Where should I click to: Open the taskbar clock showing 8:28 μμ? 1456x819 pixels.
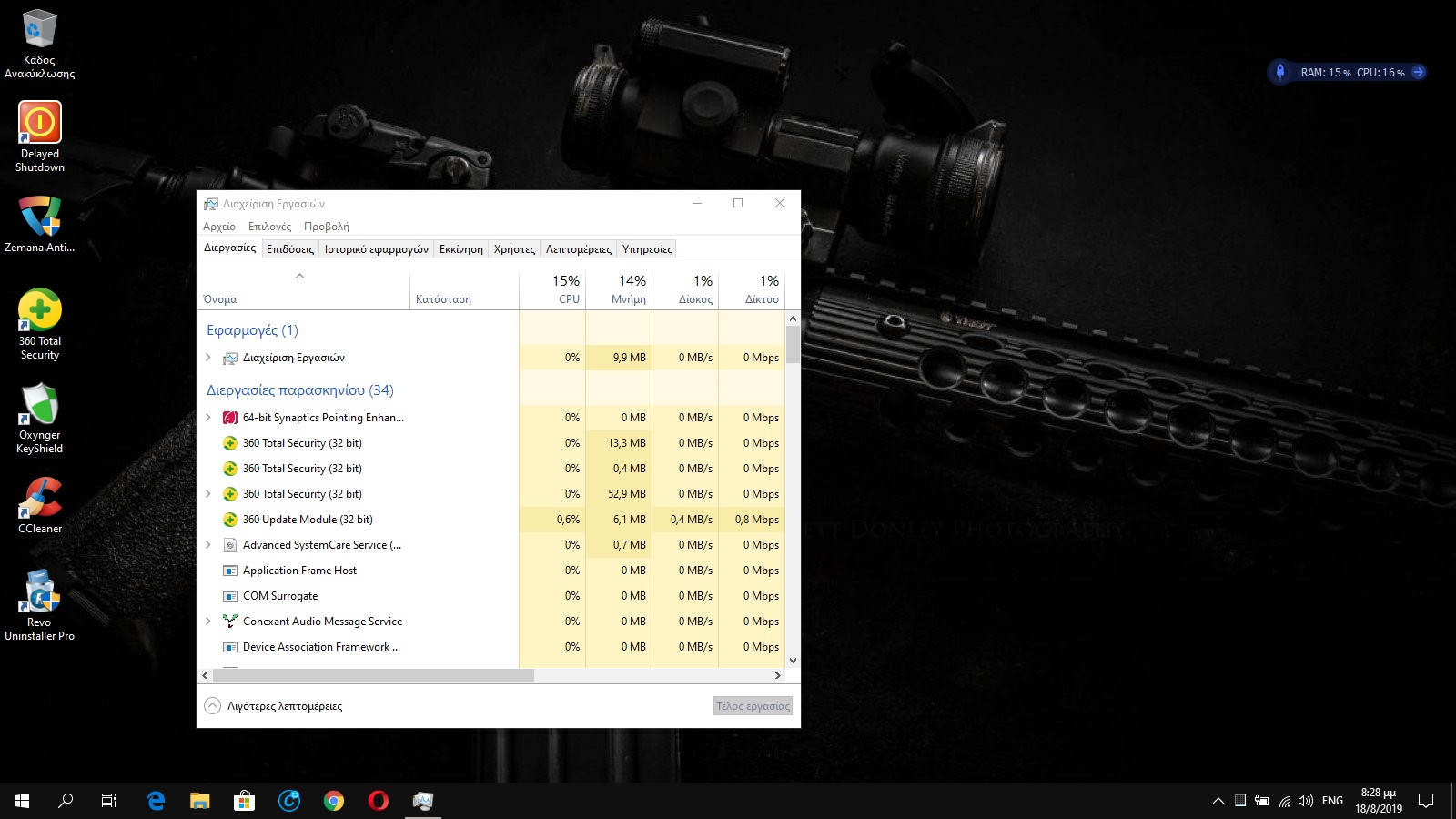click(x=1379, y=801)
